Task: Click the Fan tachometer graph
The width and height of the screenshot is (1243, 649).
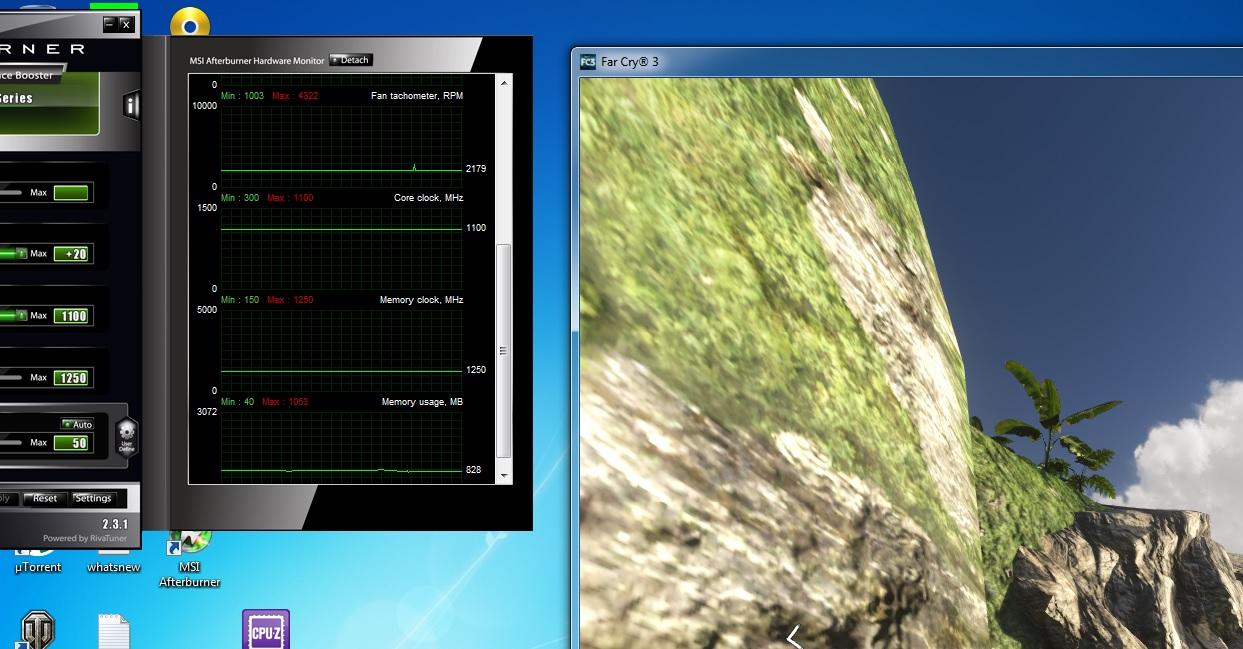Action: (x=341, y=145)
